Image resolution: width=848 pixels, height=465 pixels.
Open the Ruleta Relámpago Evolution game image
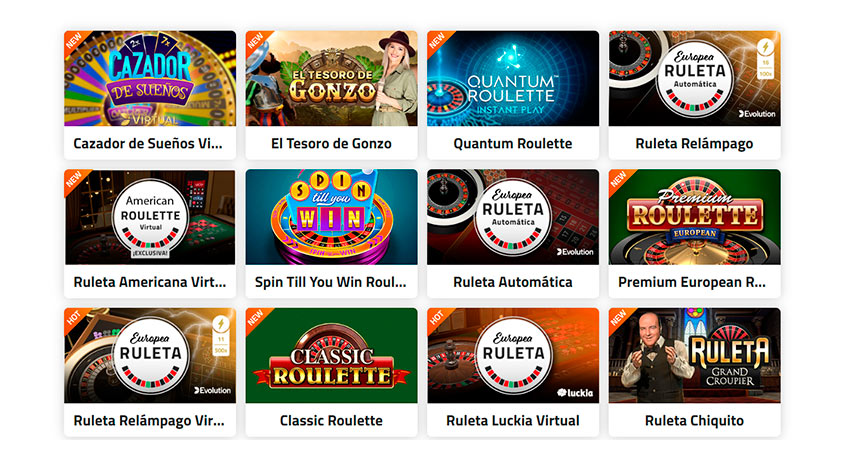pos(694,78)
